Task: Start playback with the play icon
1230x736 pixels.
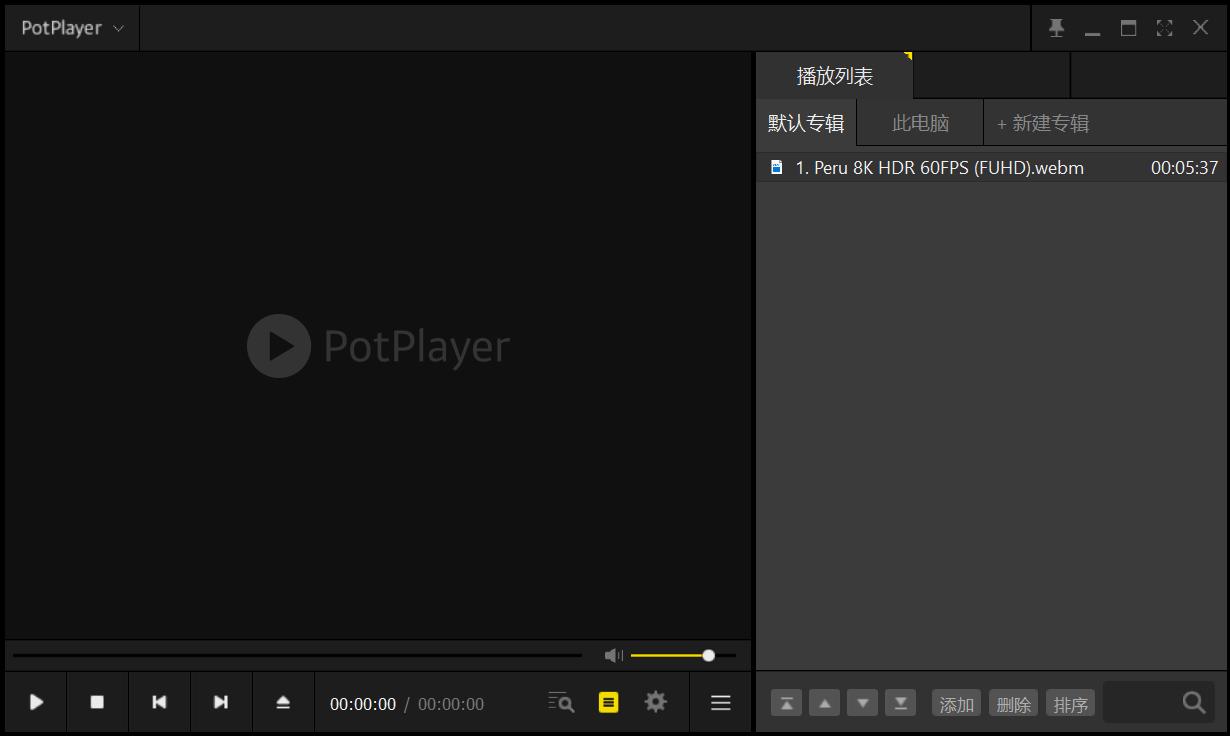Action: [37, 702]
